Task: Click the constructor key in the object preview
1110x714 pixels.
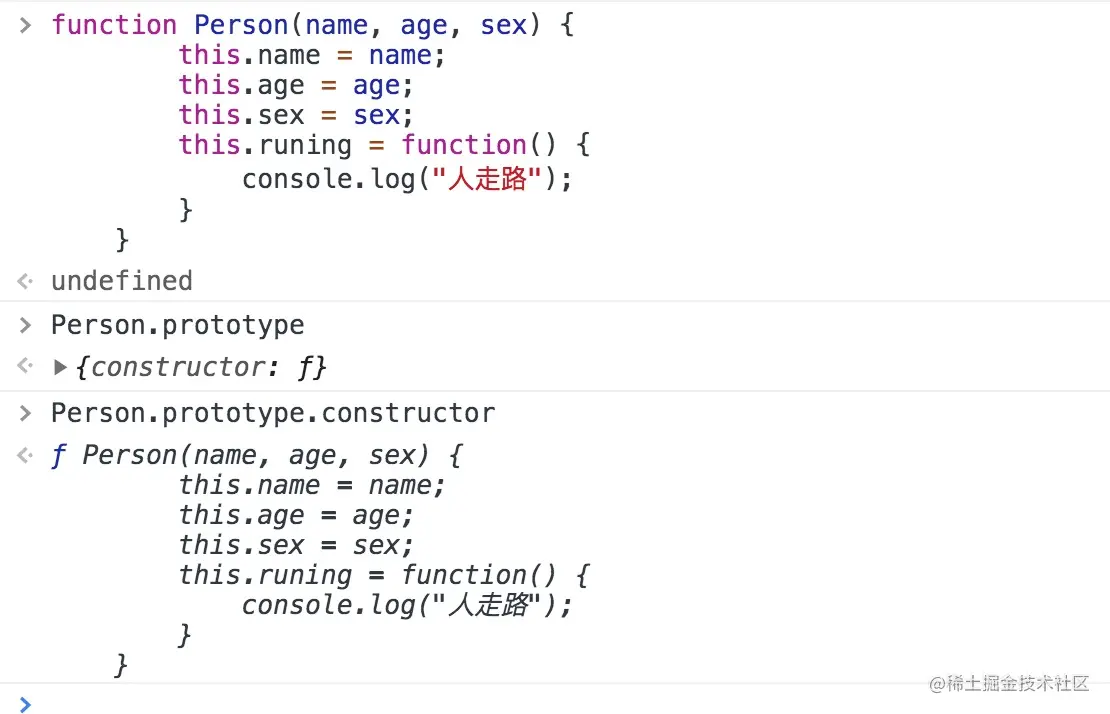Action: coord(169,367)
